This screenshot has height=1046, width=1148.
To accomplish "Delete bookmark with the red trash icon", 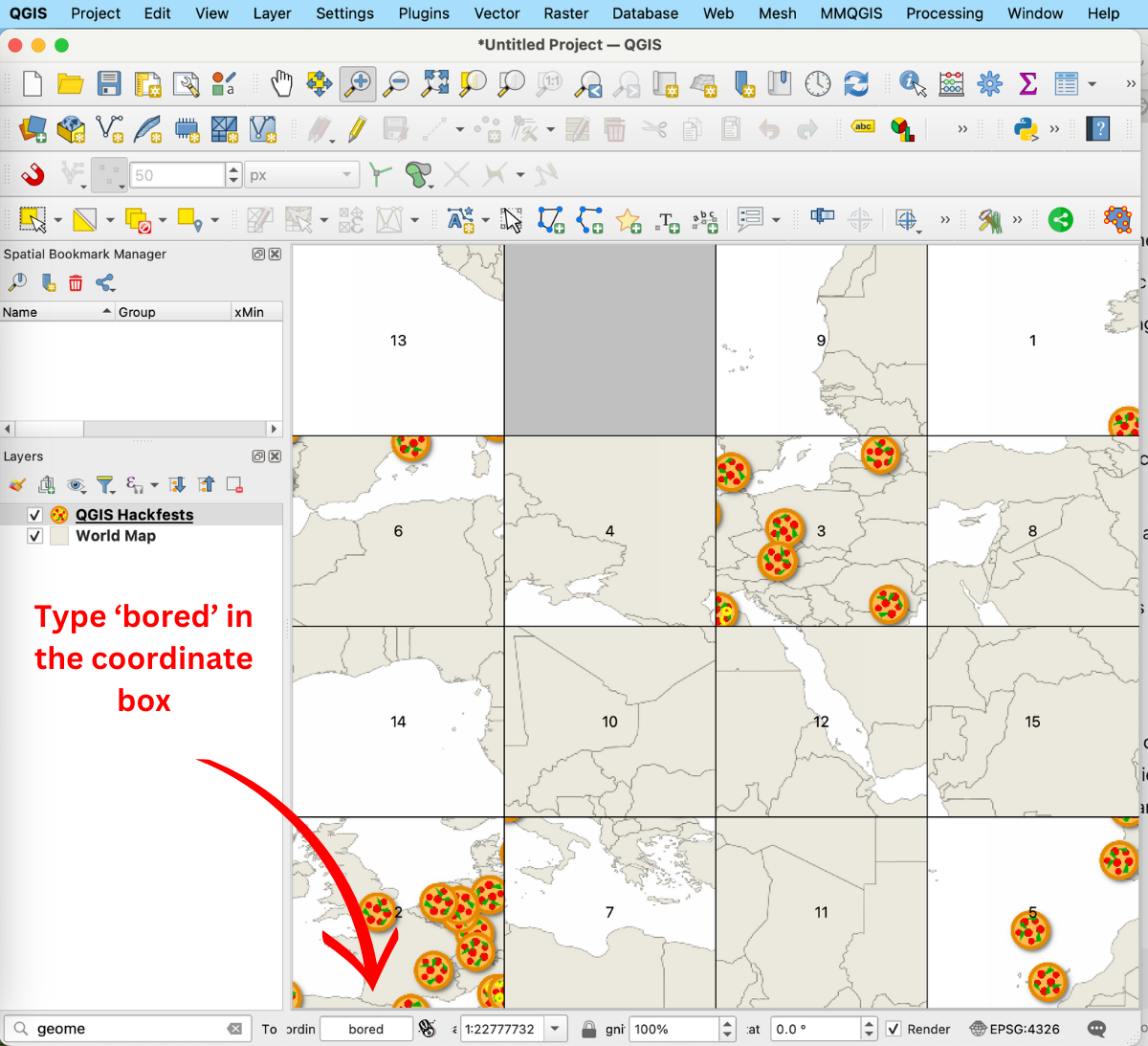I will 76,282.
